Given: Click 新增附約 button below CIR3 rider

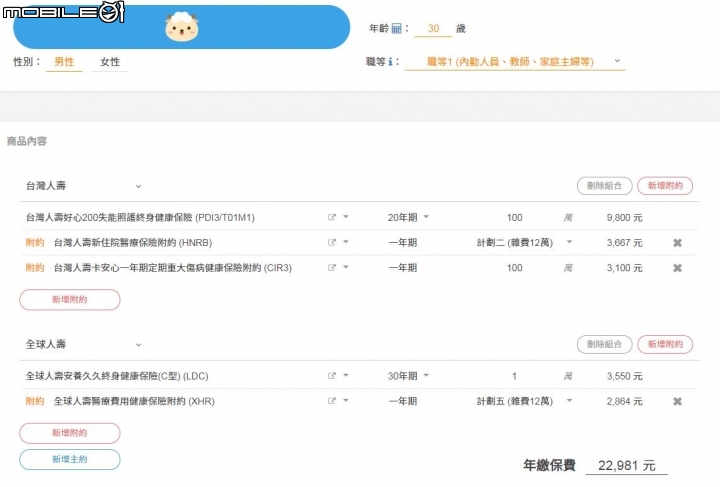Looking at the screenshot, I should click(70, 300).
